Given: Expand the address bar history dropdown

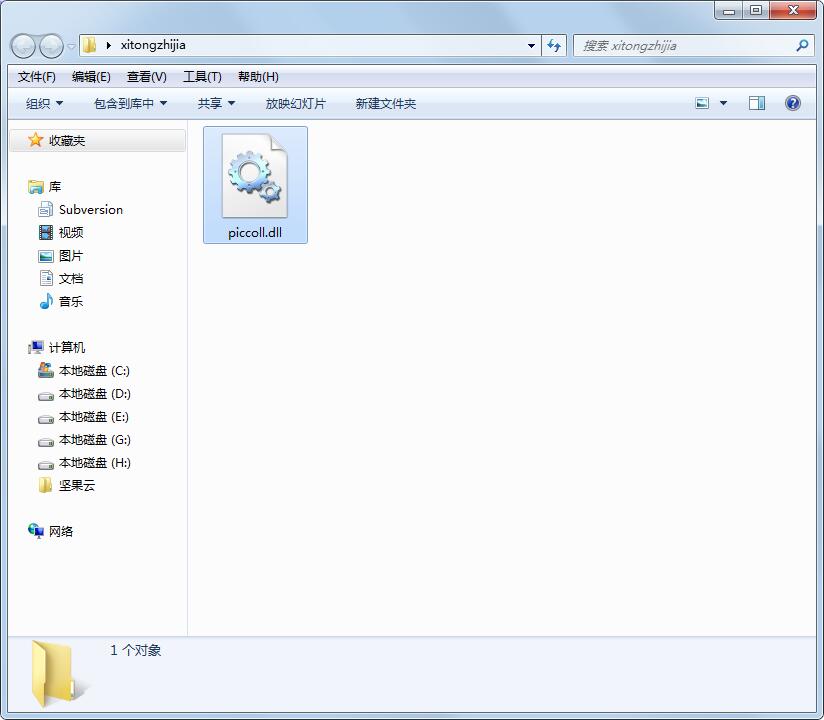Looking at the screenshot, I should tap(532, 45).
